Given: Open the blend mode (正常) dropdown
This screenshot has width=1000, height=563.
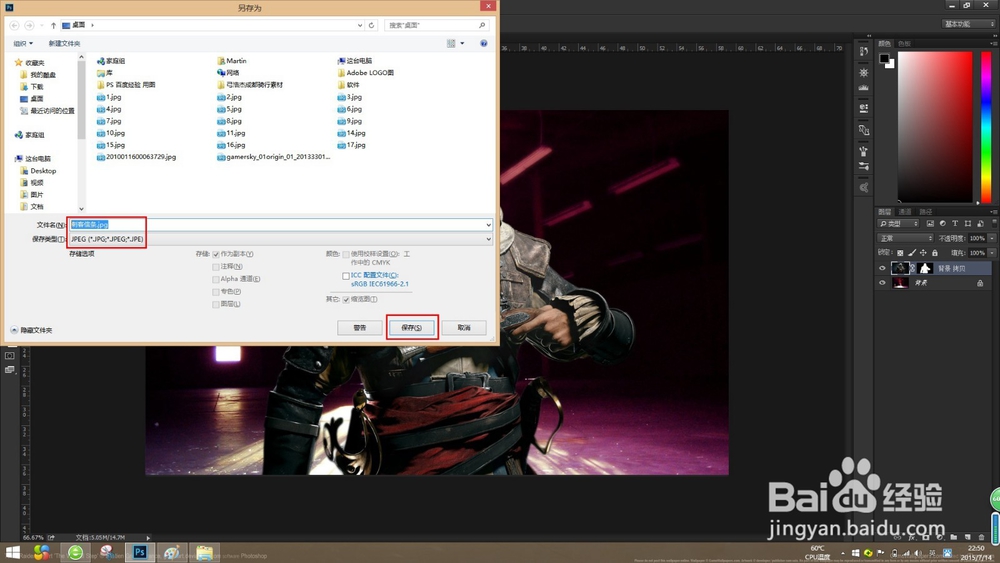Looking at the screenshot, I should point(906,238).
